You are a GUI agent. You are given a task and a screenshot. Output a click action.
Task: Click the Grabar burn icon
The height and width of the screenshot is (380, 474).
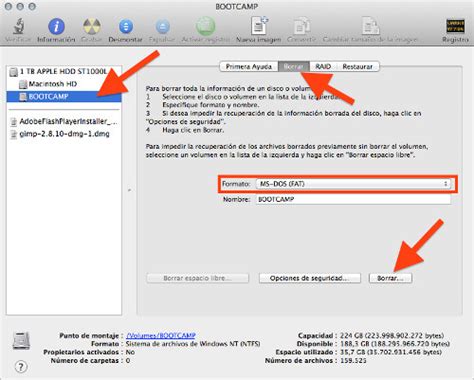pos(92,26)
